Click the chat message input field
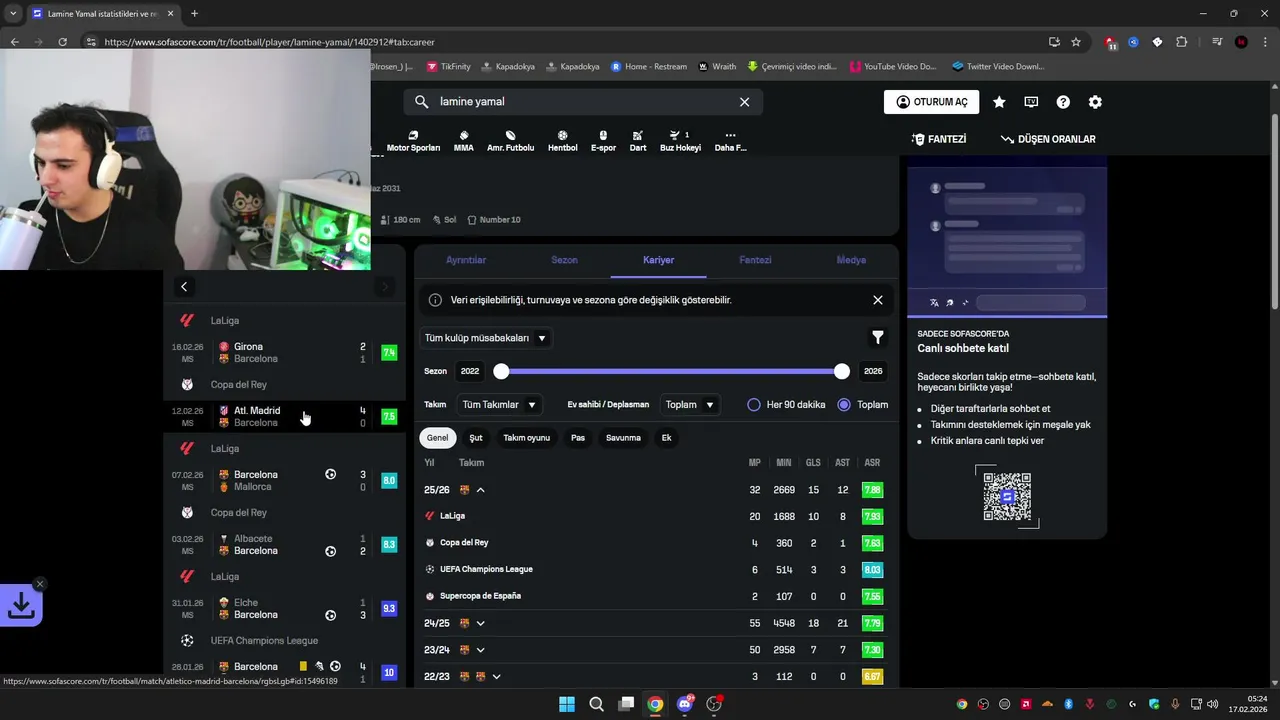This screenshot has height=720, width=1280. coord(1031,302)
